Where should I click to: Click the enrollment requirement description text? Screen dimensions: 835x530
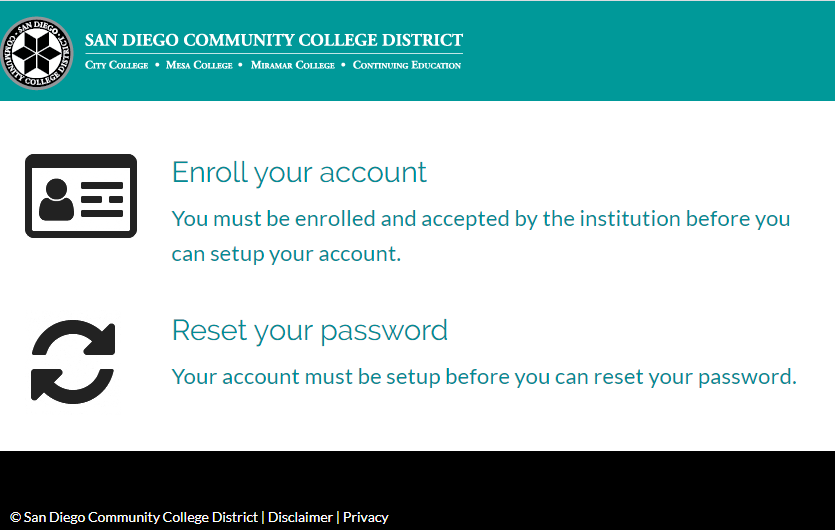pyautogui.click(x=480, y=236)
